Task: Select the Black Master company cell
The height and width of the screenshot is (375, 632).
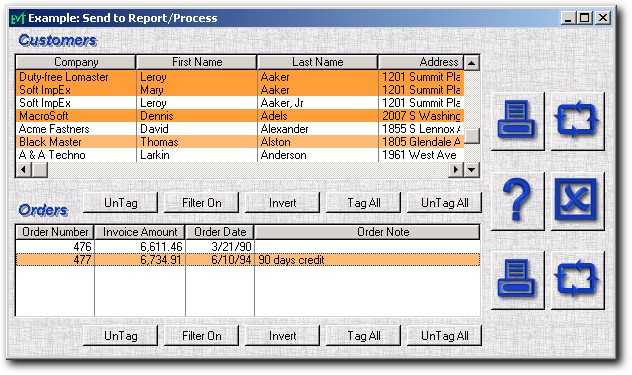Action: (x=76, y=142)
